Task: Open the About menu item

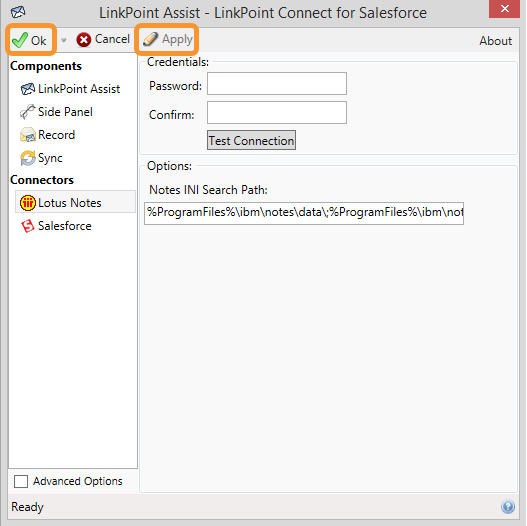Action: pos(495,41)
